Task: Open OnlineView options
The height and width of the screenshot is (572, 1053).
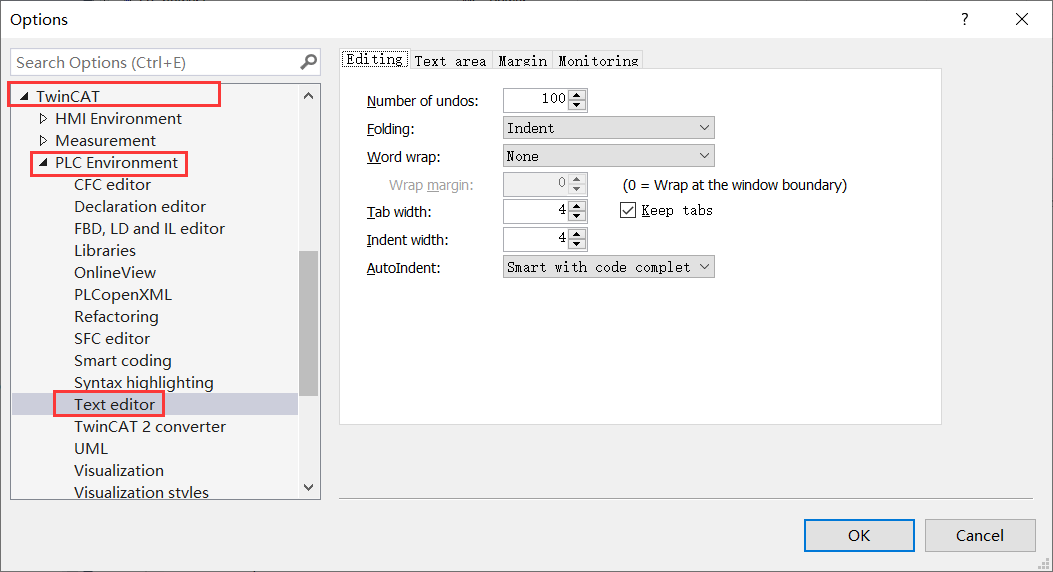Action: coord(115,273)
